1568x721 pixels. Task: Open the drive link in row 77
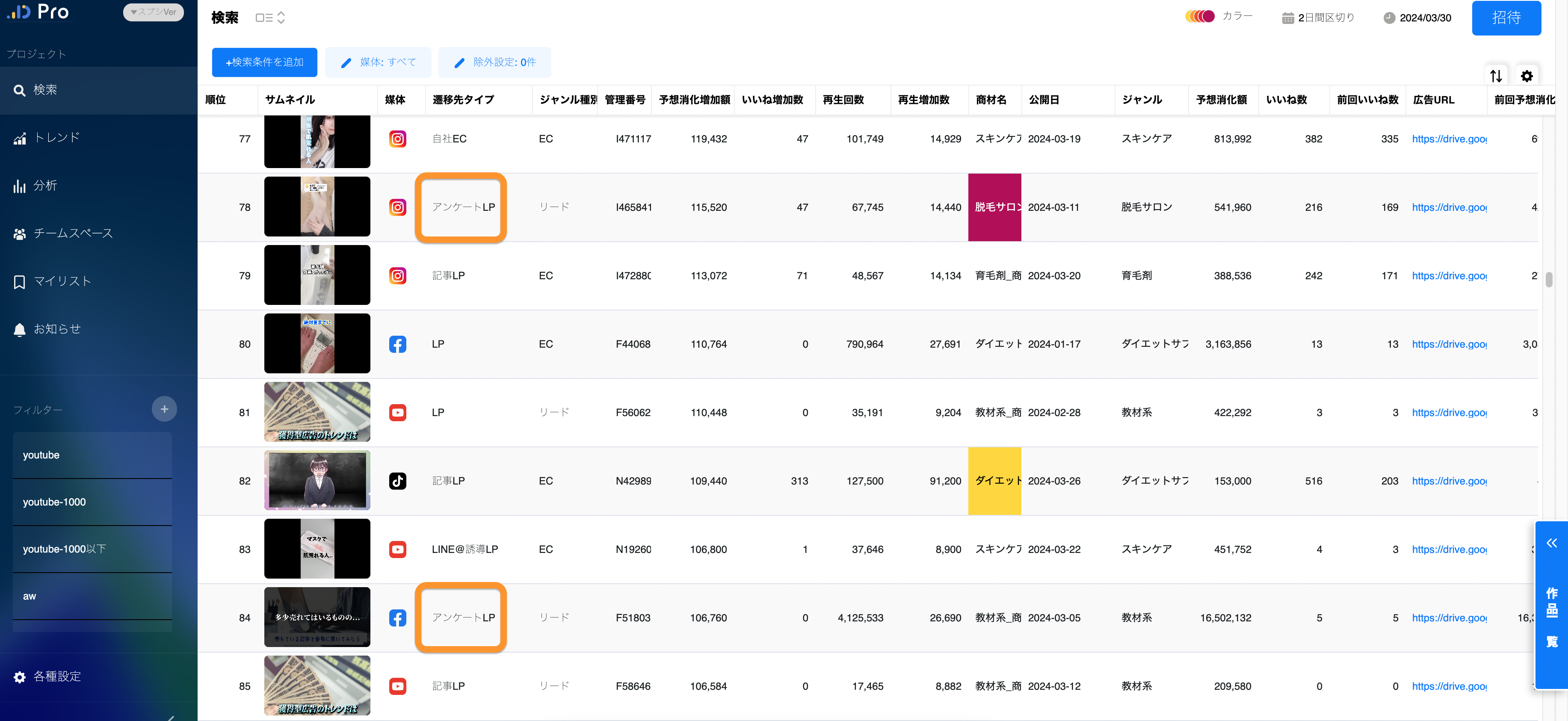(1449, 139)
